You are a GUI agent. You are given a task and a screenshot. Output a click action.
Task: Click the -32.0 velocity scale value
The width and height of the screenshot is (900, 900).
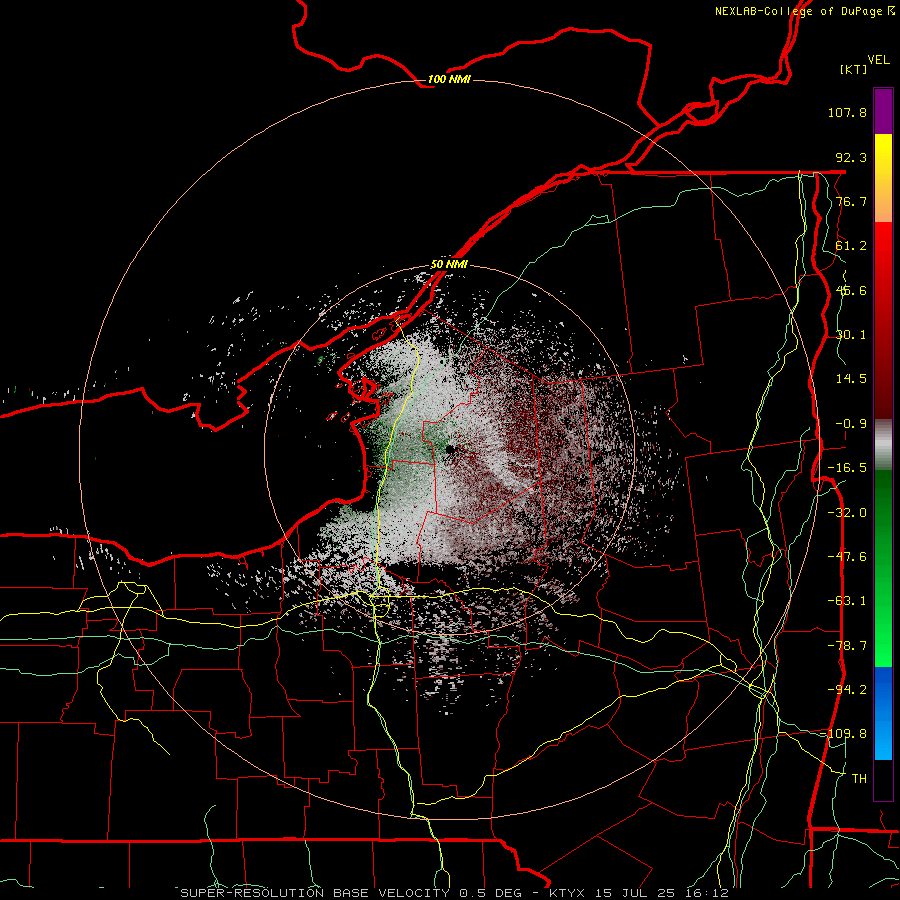coord(847,513)
